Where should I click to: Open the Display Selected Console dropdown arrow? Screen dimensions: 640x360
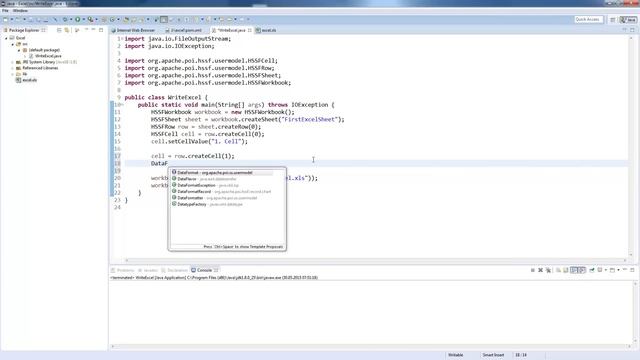(606, 270)
